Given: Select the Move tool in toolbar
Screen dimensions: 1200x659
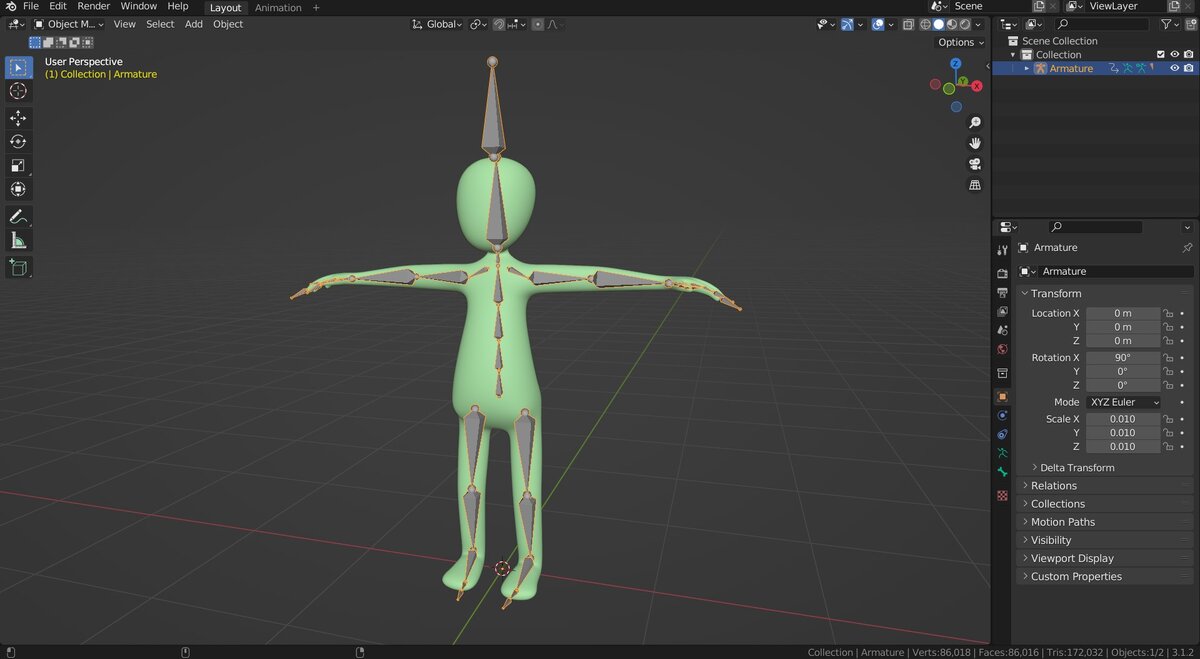Looking at the screenshot, I should pos(18,118).
